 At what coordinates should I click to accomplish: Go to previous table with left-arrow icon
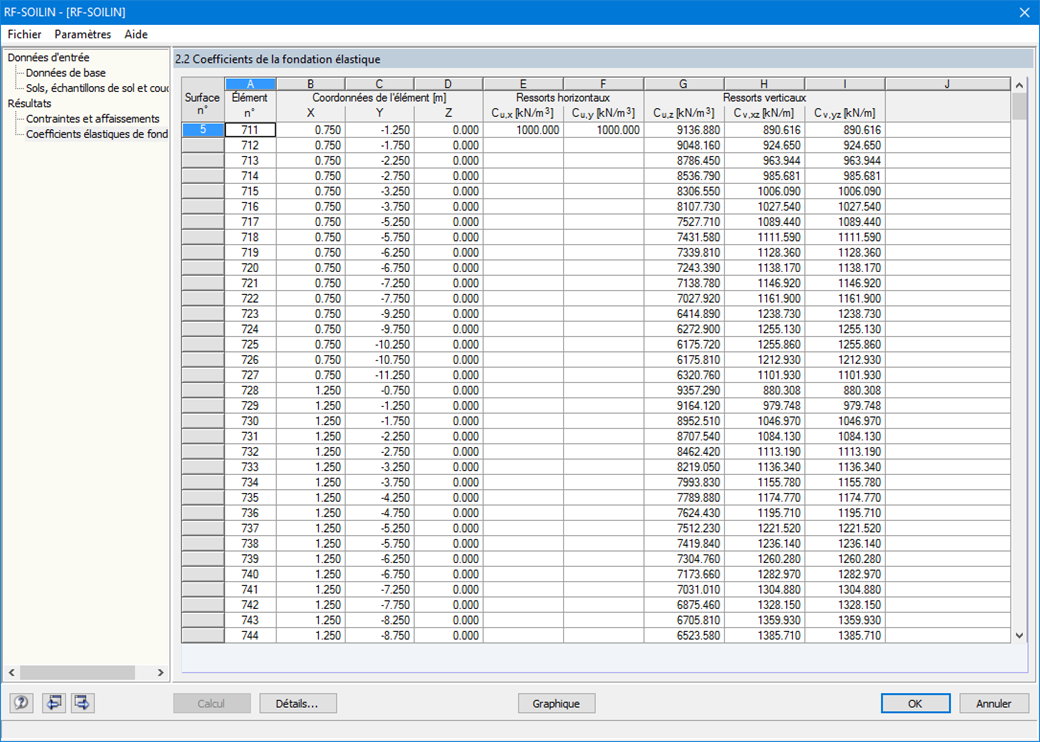53,703
